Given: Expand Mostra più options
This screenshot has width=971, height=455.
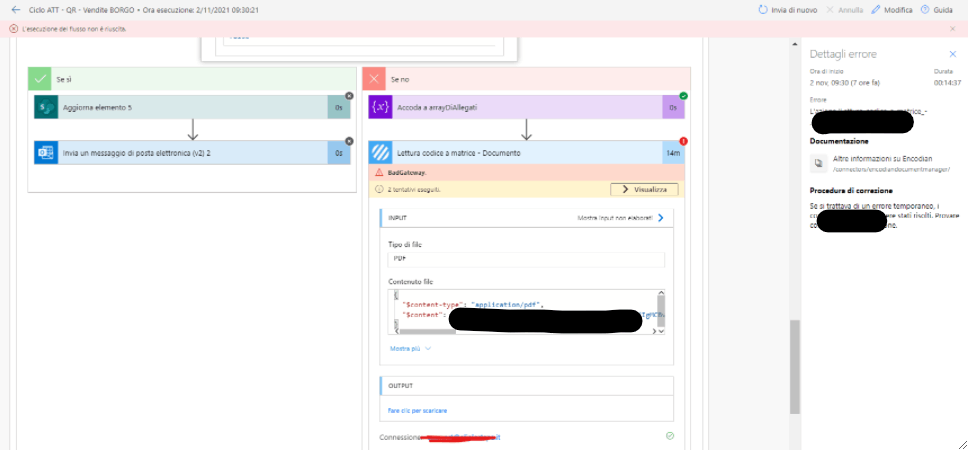Looking at the screenshot, I should tap(411, 349).
